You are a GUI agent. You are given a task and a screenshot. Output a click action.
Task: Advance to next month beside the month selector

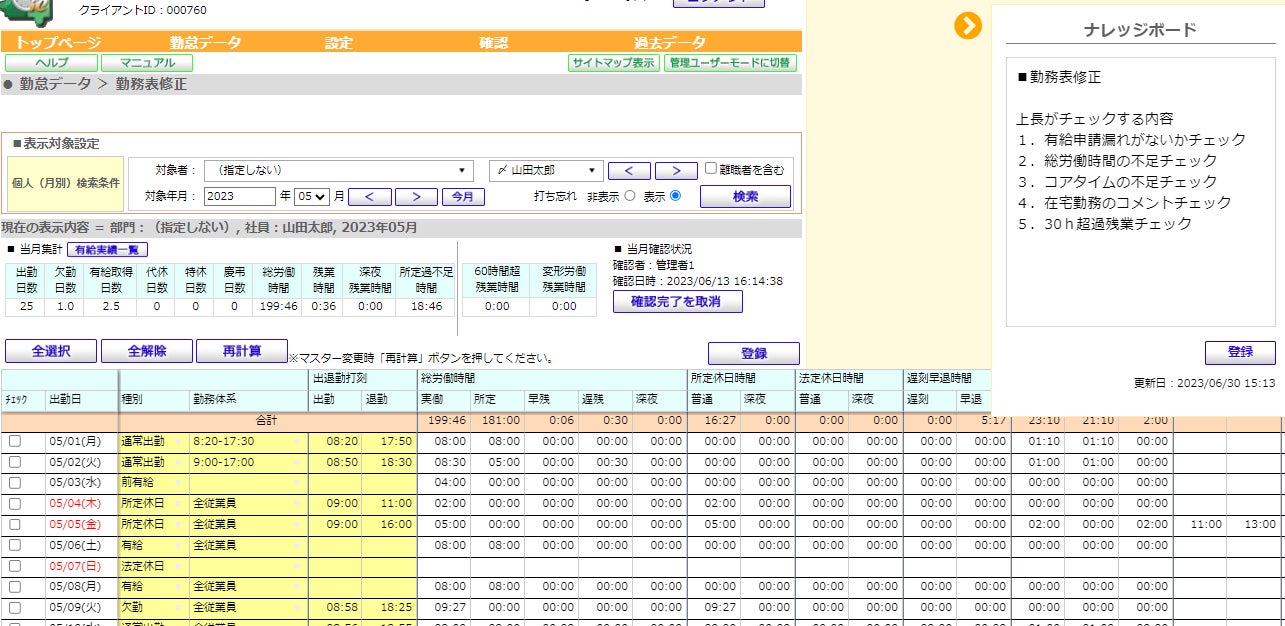415,197
